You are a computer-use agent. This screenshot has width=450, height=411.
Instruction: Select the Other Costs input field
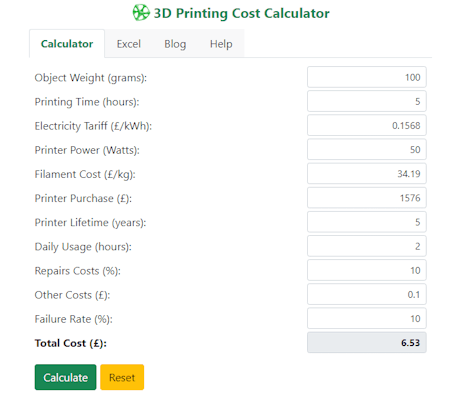(367, 294)
